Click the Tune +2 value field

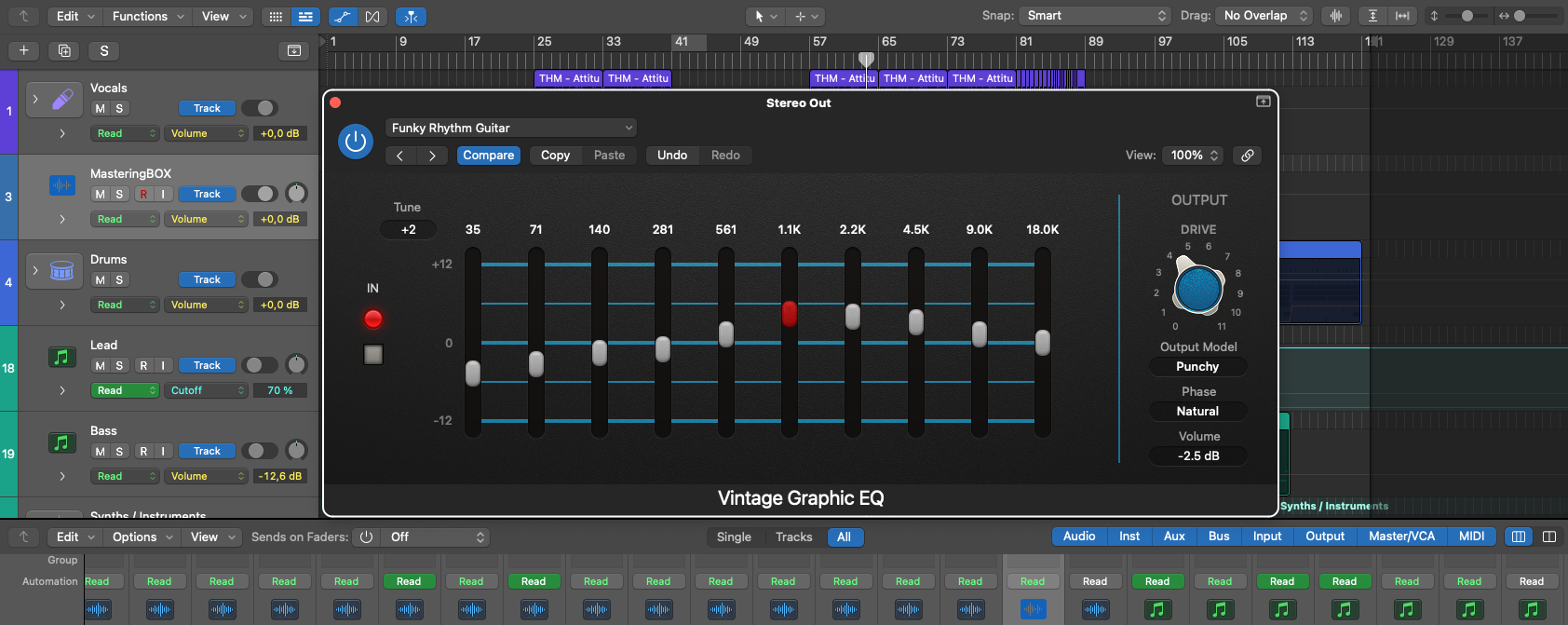point(408,230)
